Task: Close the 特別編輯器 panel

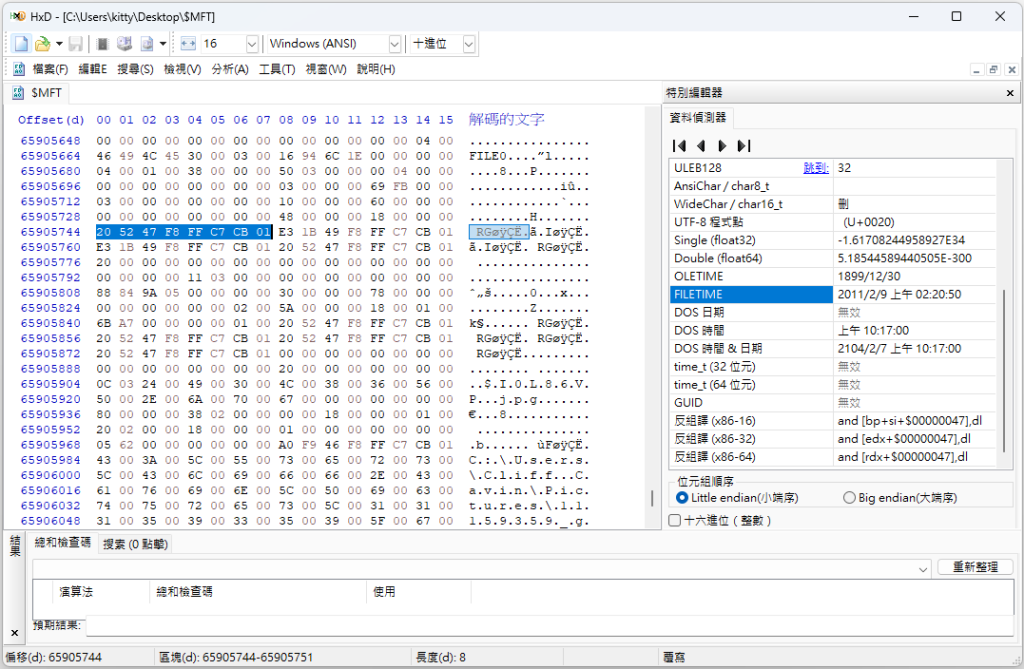Action: coord(1010,93)
